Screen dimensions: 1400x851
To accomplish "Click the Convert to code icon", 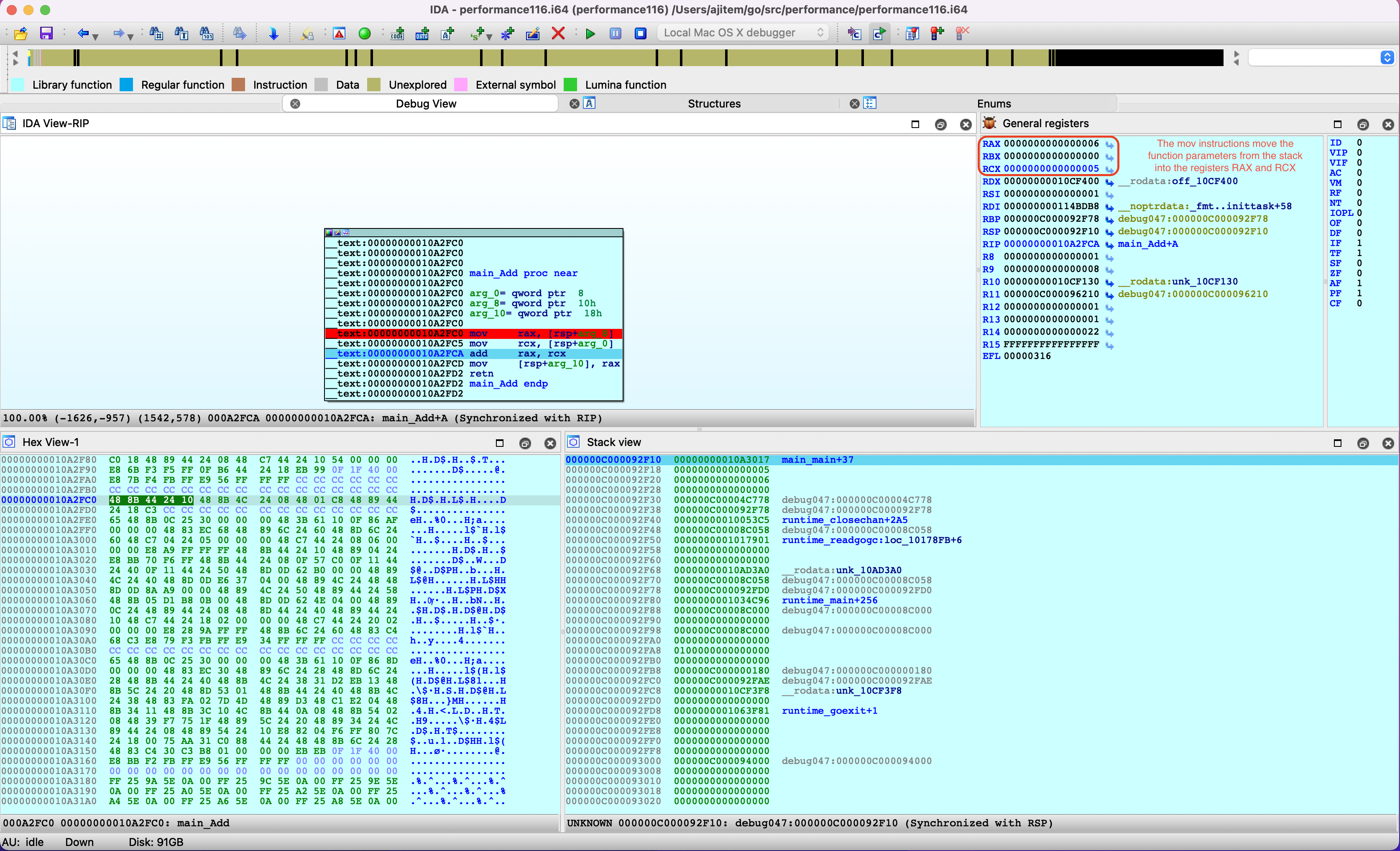I will pos(397,33).
